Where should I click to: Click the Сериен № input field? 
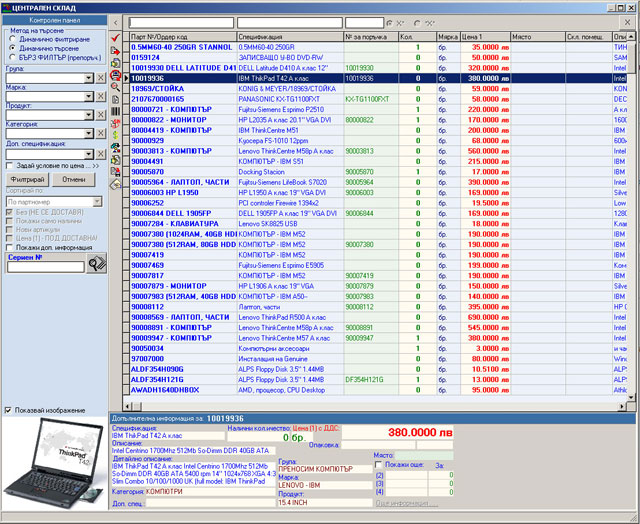point(45,264)
